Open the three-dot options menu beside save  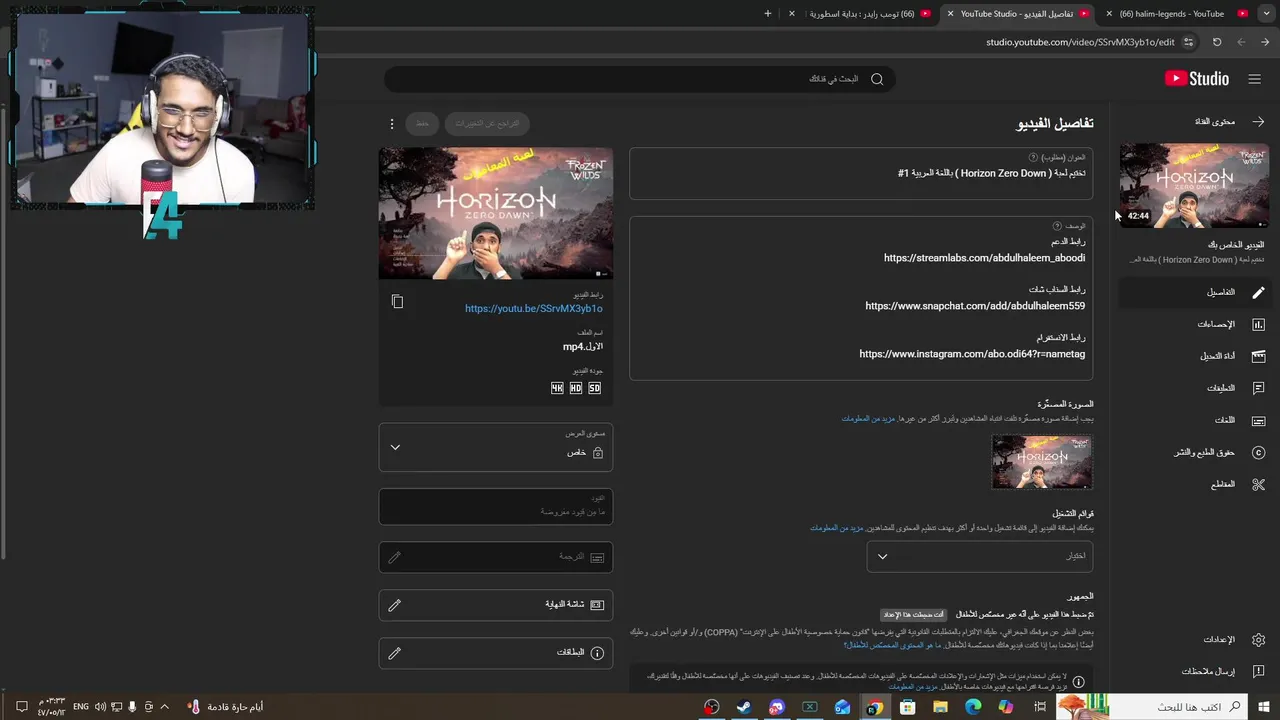tap(392, 124)
